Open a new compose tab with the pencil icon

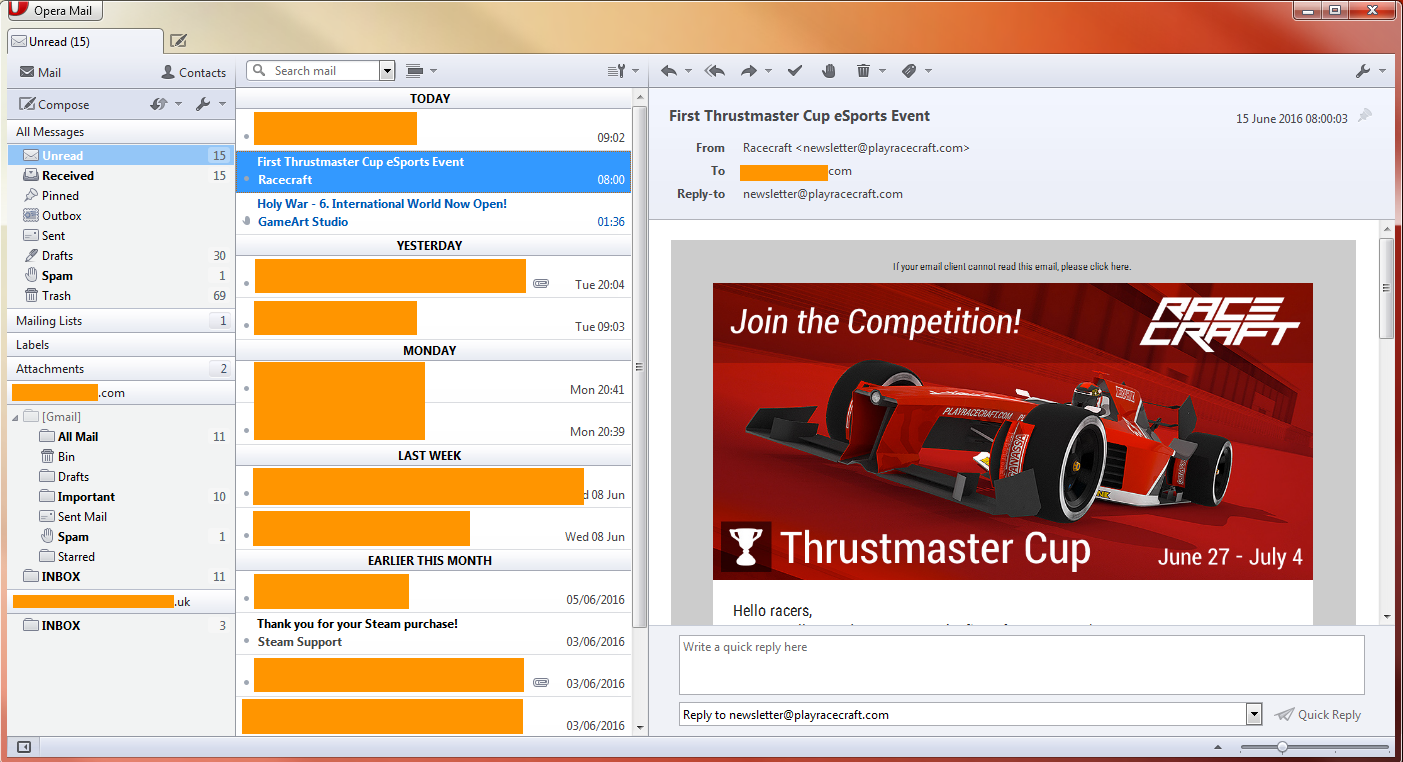(x=178, y=41)
